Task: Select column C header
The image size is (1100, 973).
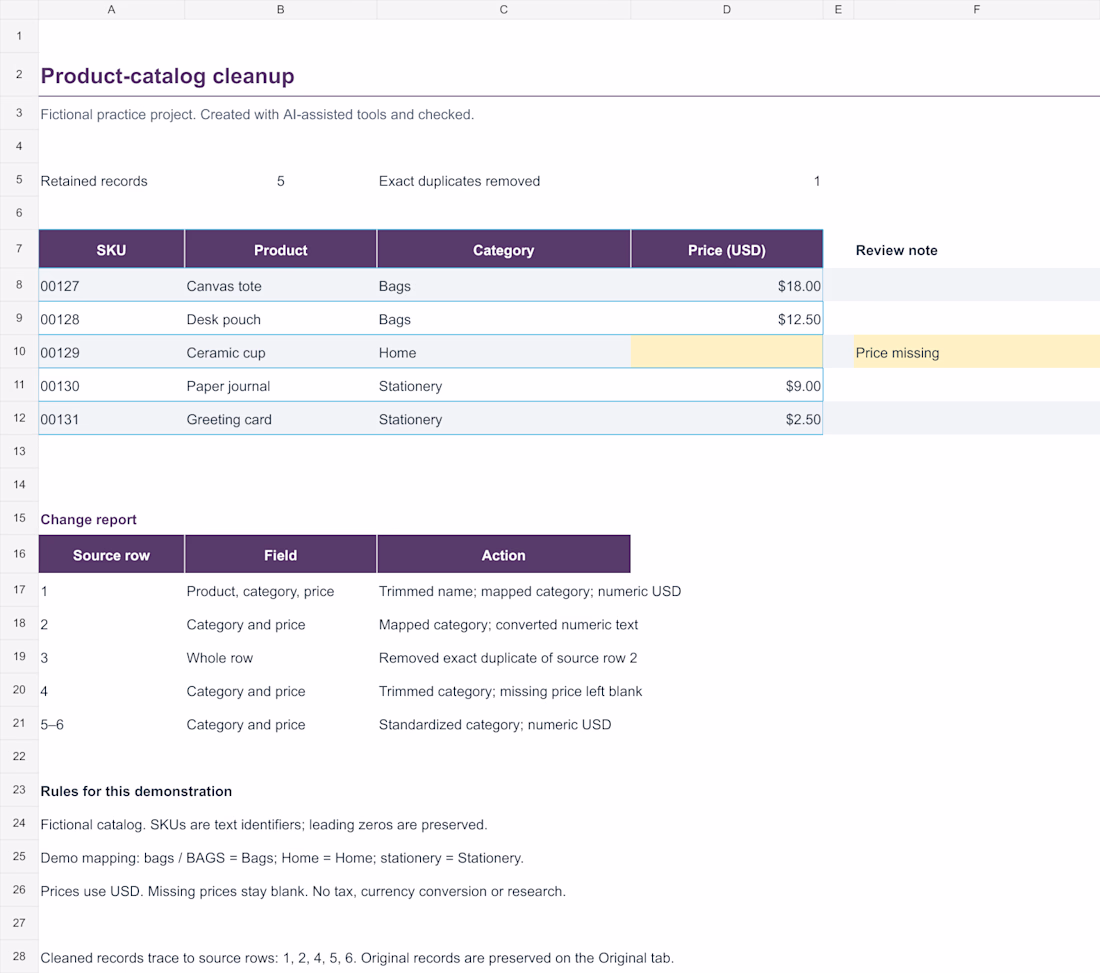Action: [x=504, y=10]
